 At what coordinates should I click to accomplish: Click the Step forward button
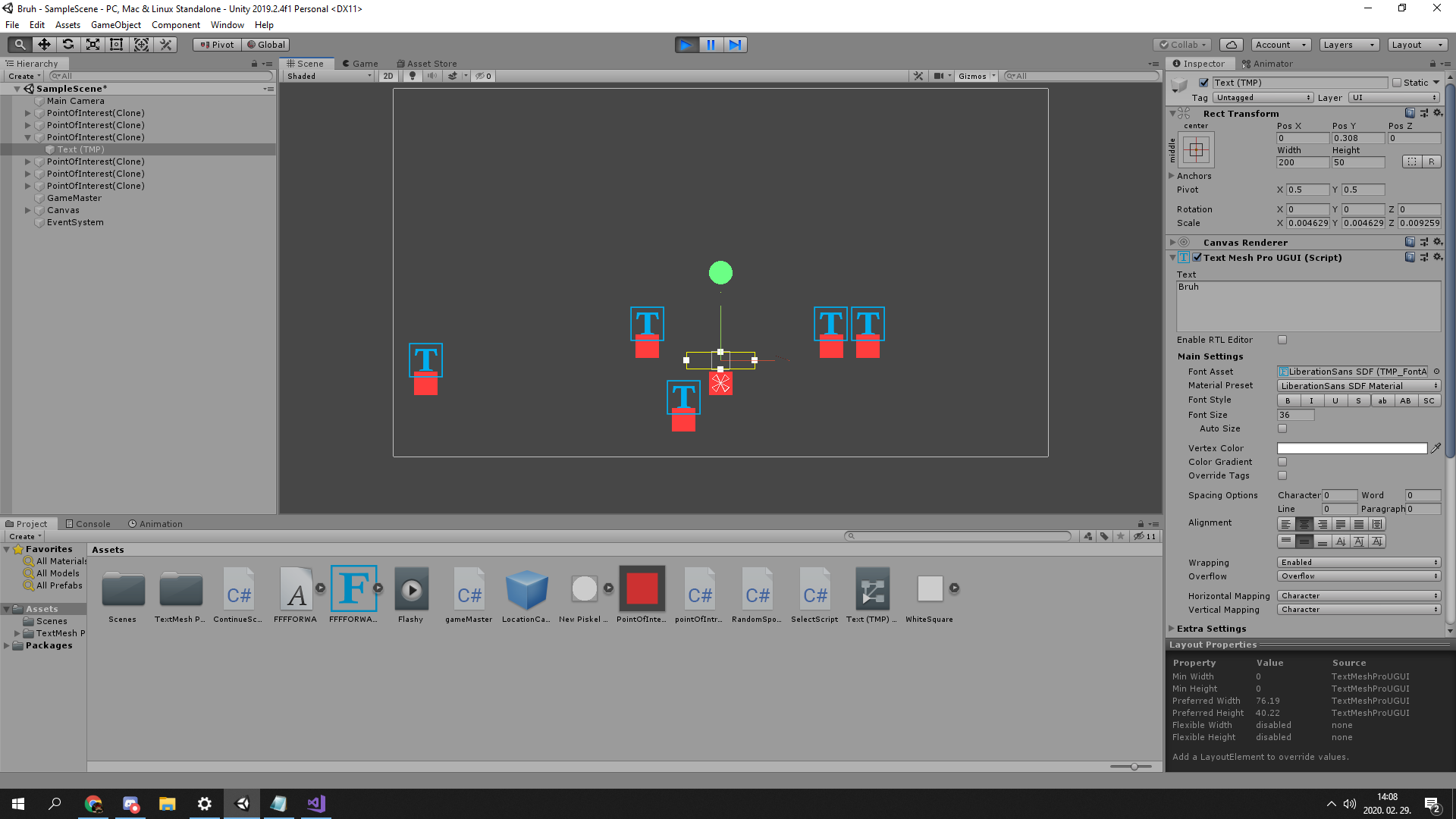735,45
